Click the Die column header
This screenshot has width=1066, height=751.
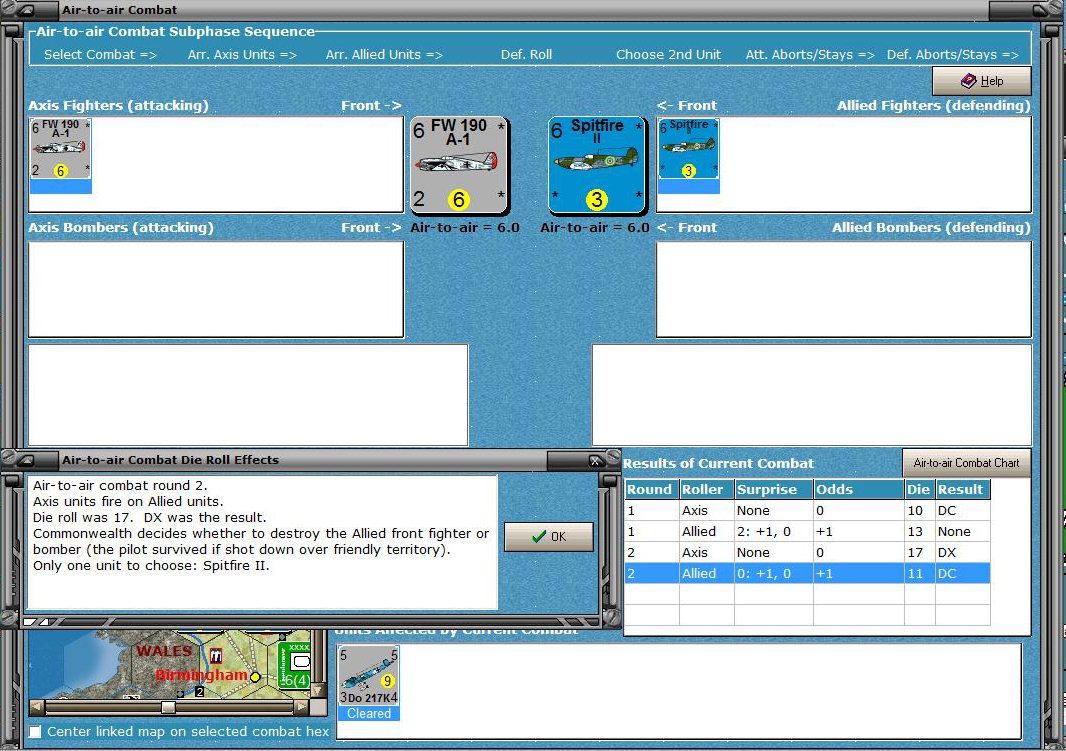tap(919, 489)
